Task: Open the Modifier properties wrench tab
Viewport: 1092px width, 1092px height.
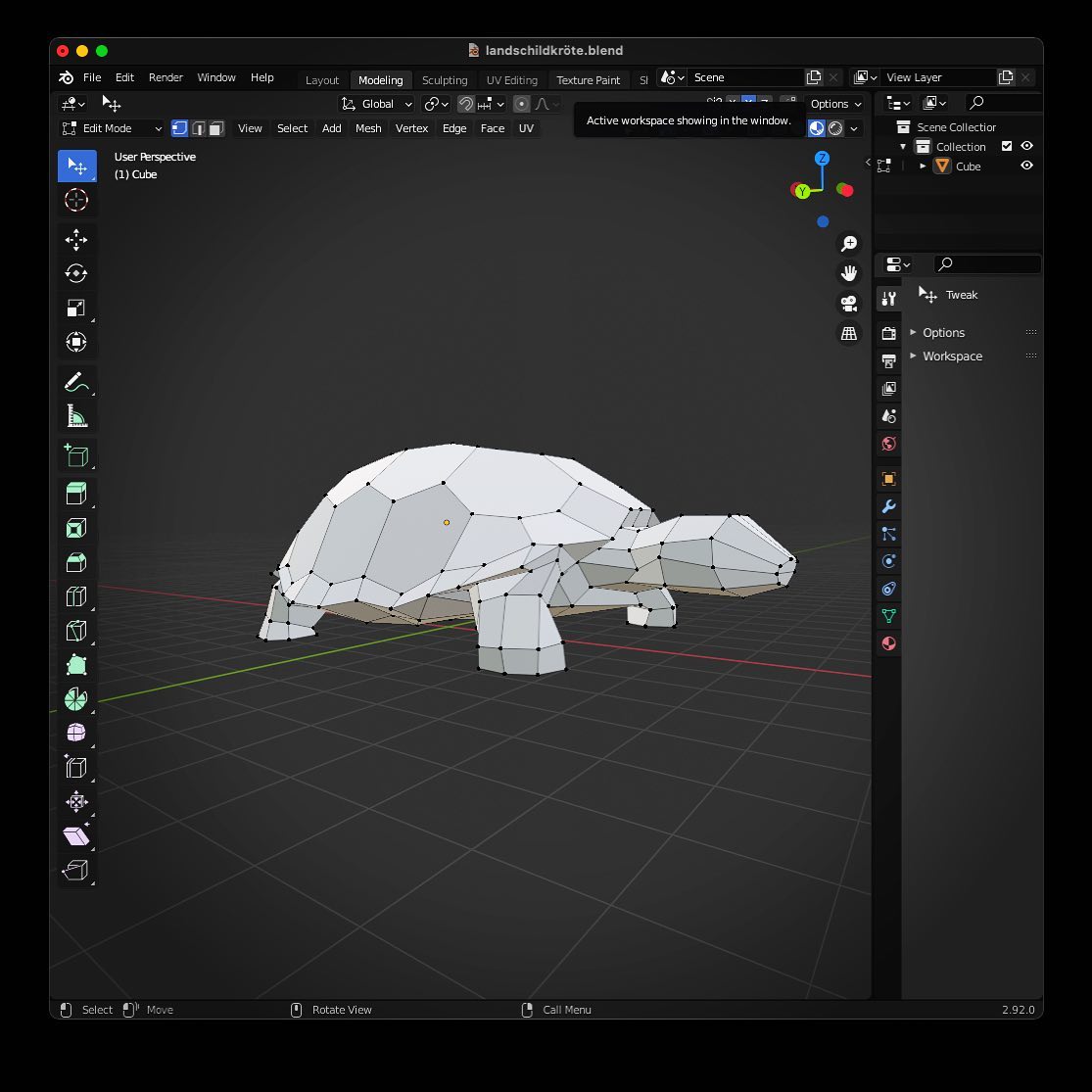Action: point(888,506)
